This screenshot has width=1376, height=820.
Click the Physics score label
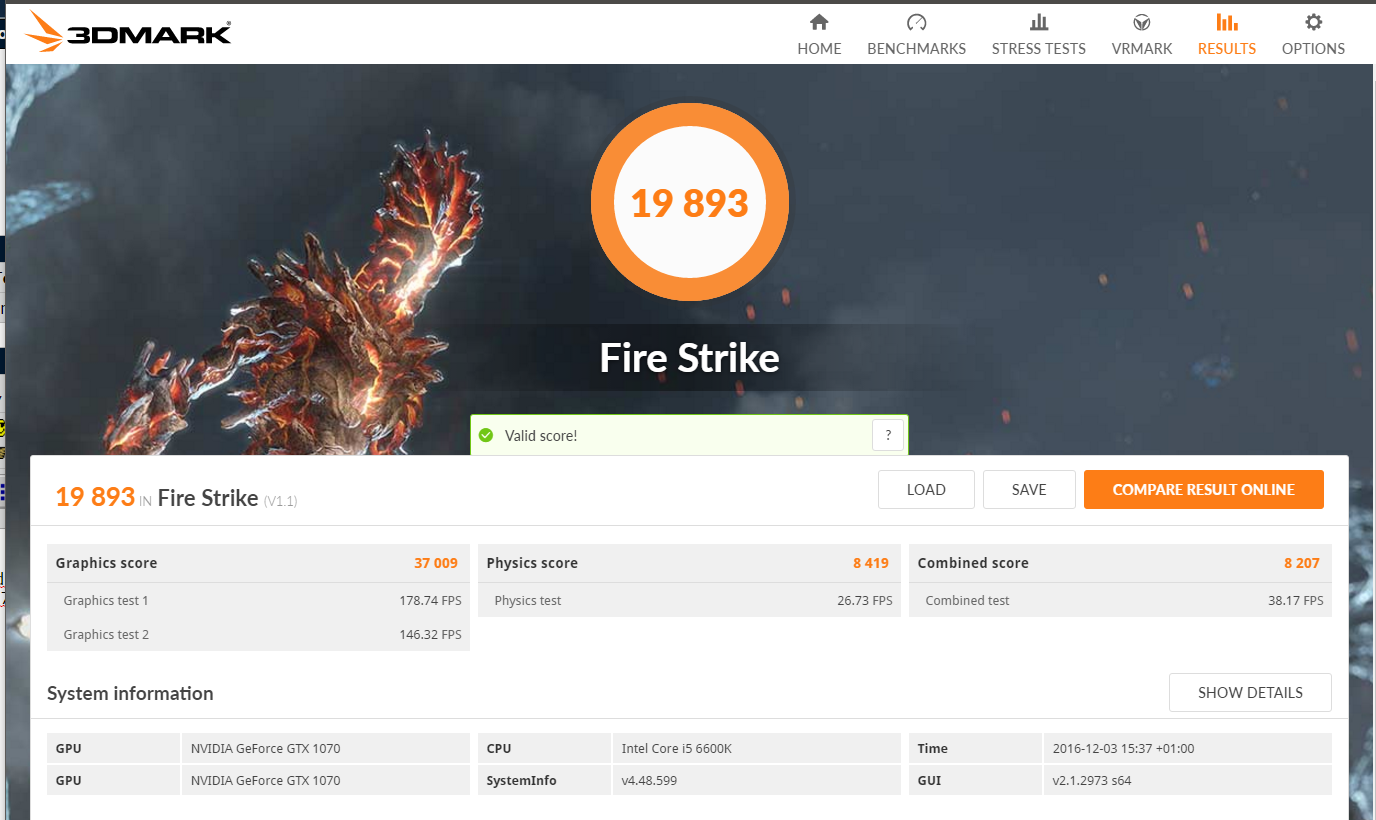(532, 563)
